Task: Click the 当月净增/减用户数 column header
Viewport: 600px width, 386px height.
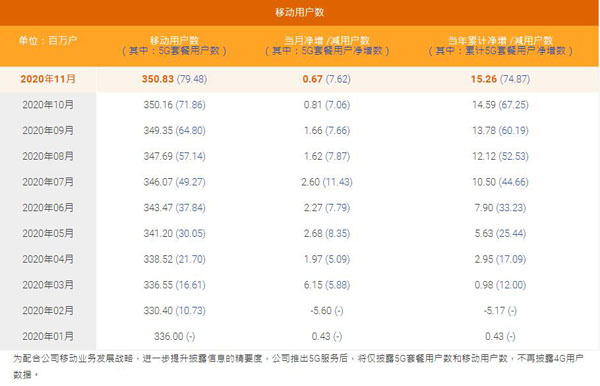Action: point(327,46)
